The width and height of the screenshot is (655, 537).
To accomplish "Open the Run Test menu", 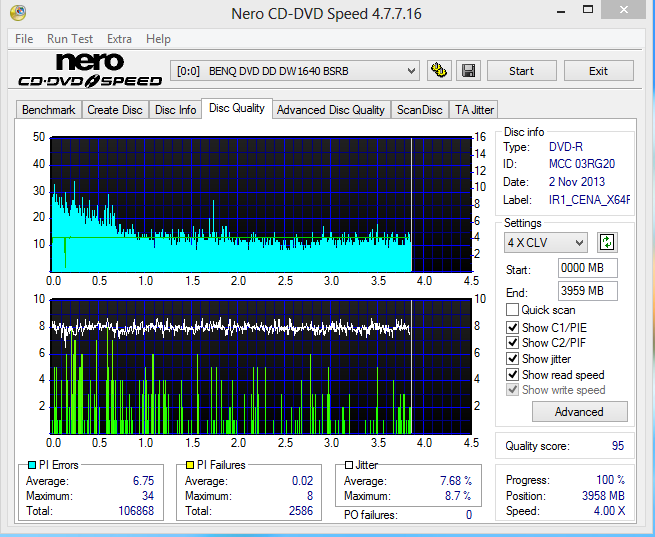I will click(70, 39).
